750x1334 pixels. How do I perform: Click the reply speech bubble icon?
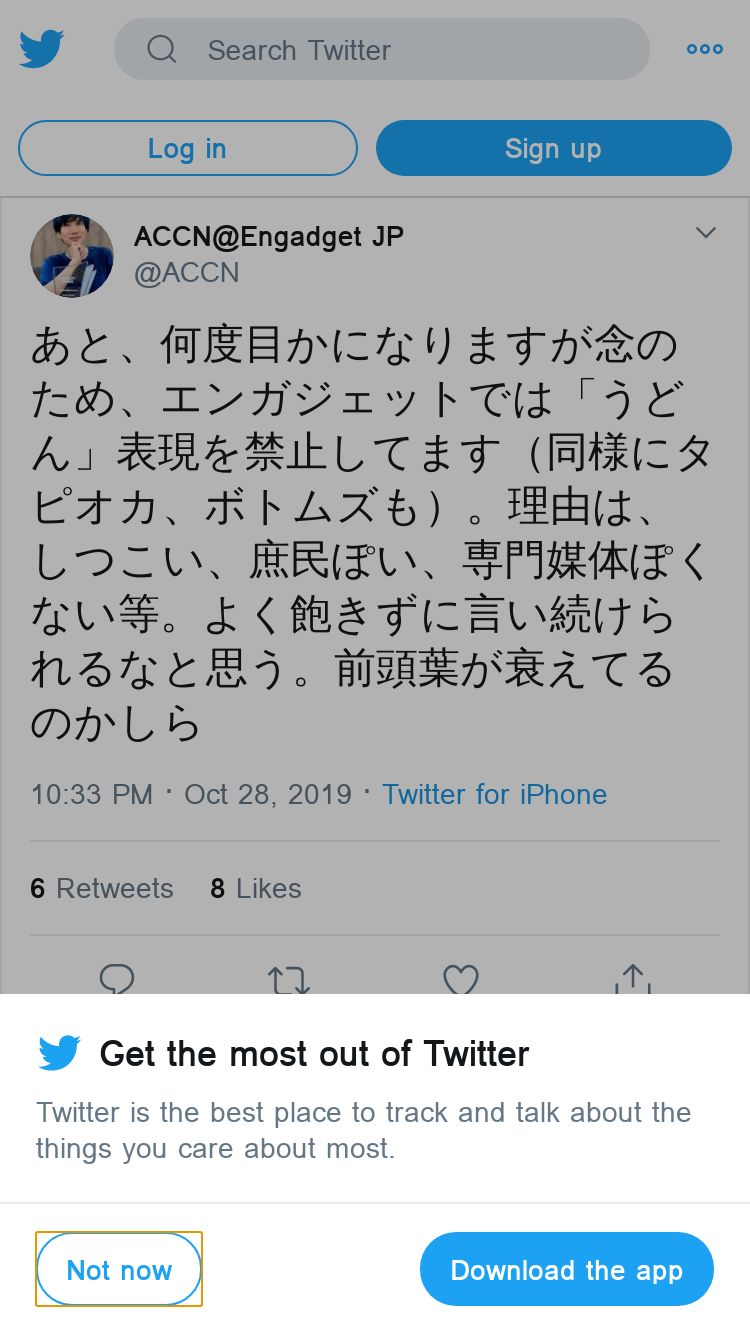click(x=118, y=979)
